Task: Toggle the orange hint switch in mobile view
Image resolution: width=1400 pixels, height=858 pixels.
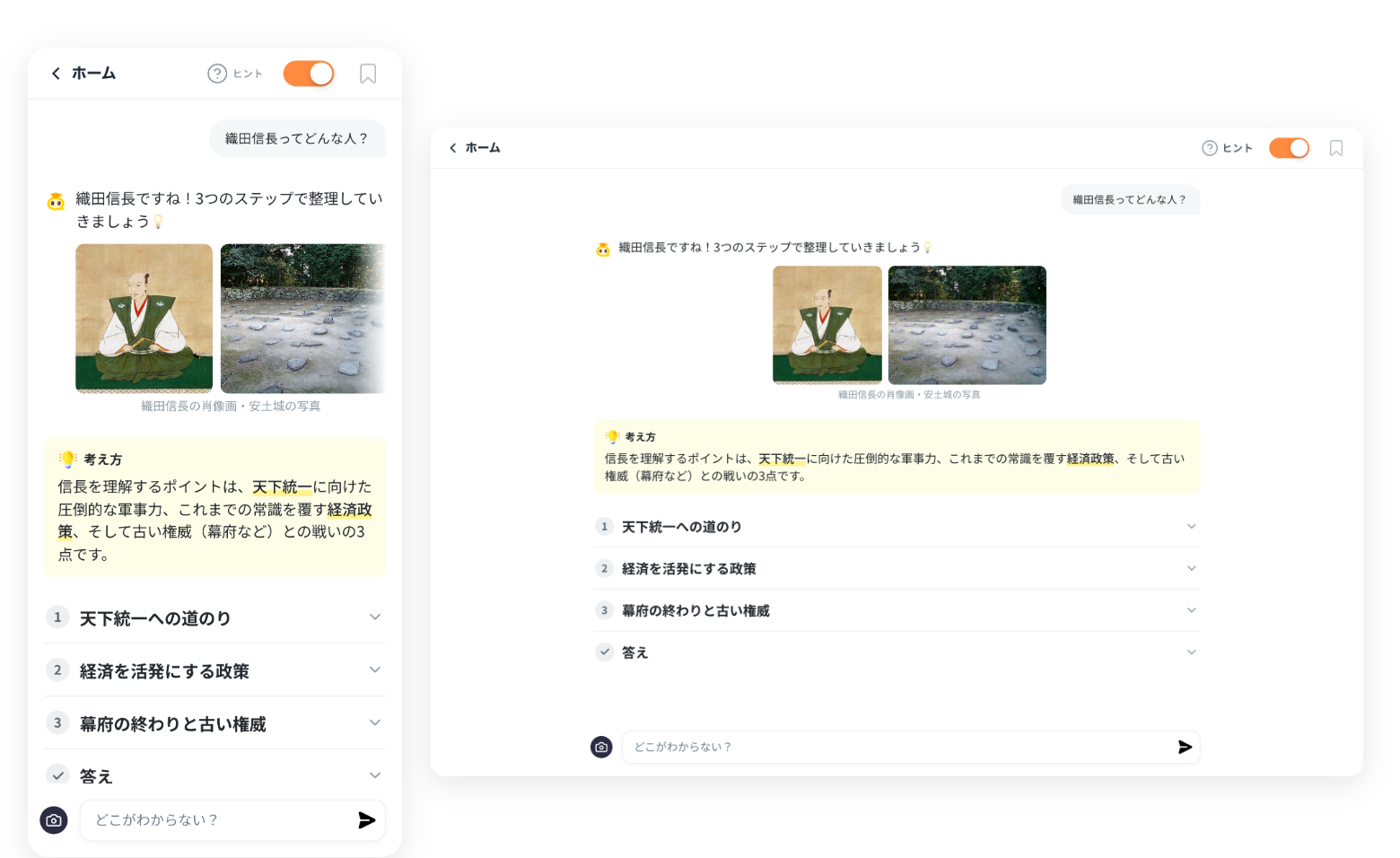Action: click(309, 74)
